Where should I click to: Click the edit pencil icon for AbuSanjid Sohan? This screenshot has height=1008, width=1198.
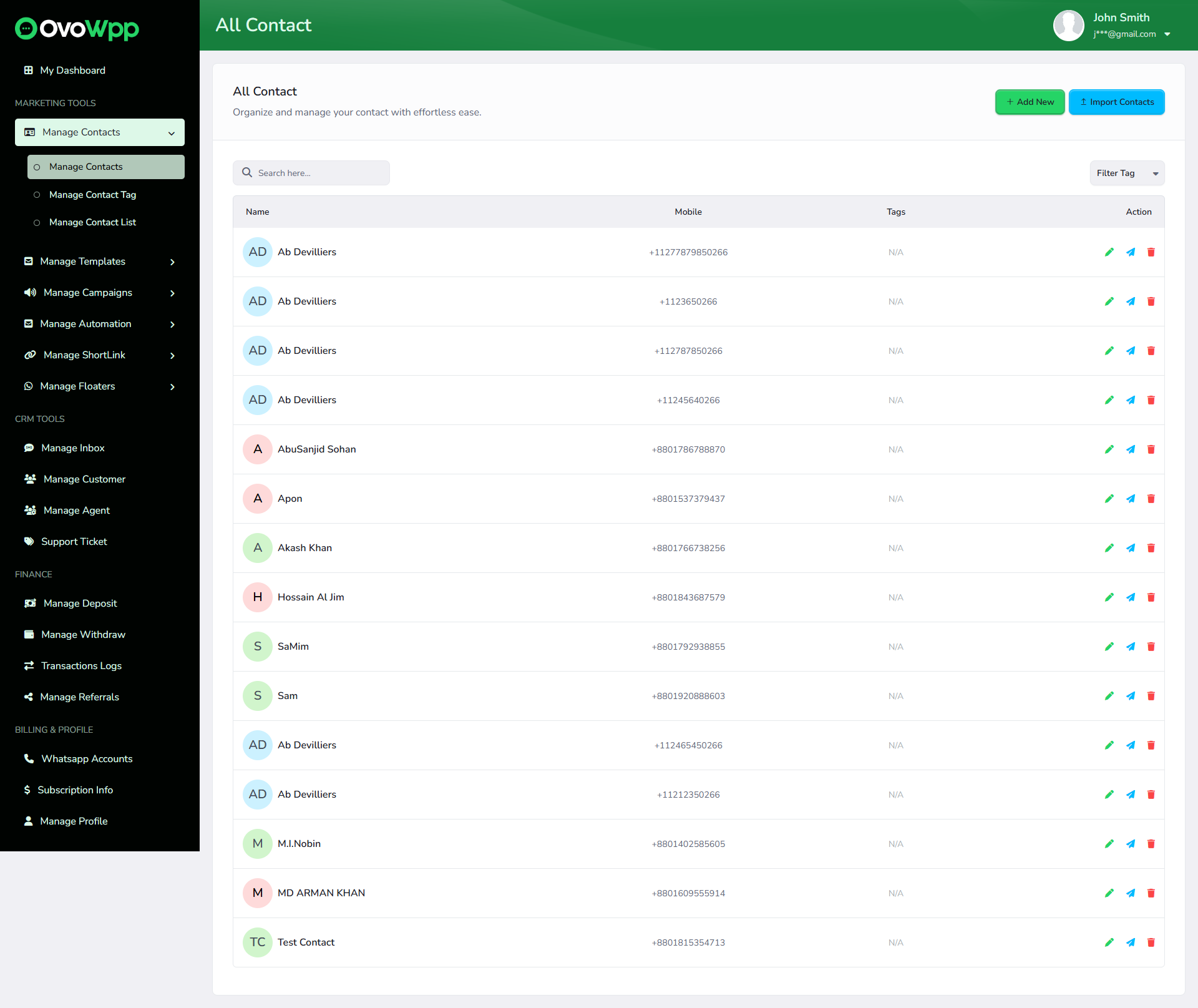[x=1109, y=449]
